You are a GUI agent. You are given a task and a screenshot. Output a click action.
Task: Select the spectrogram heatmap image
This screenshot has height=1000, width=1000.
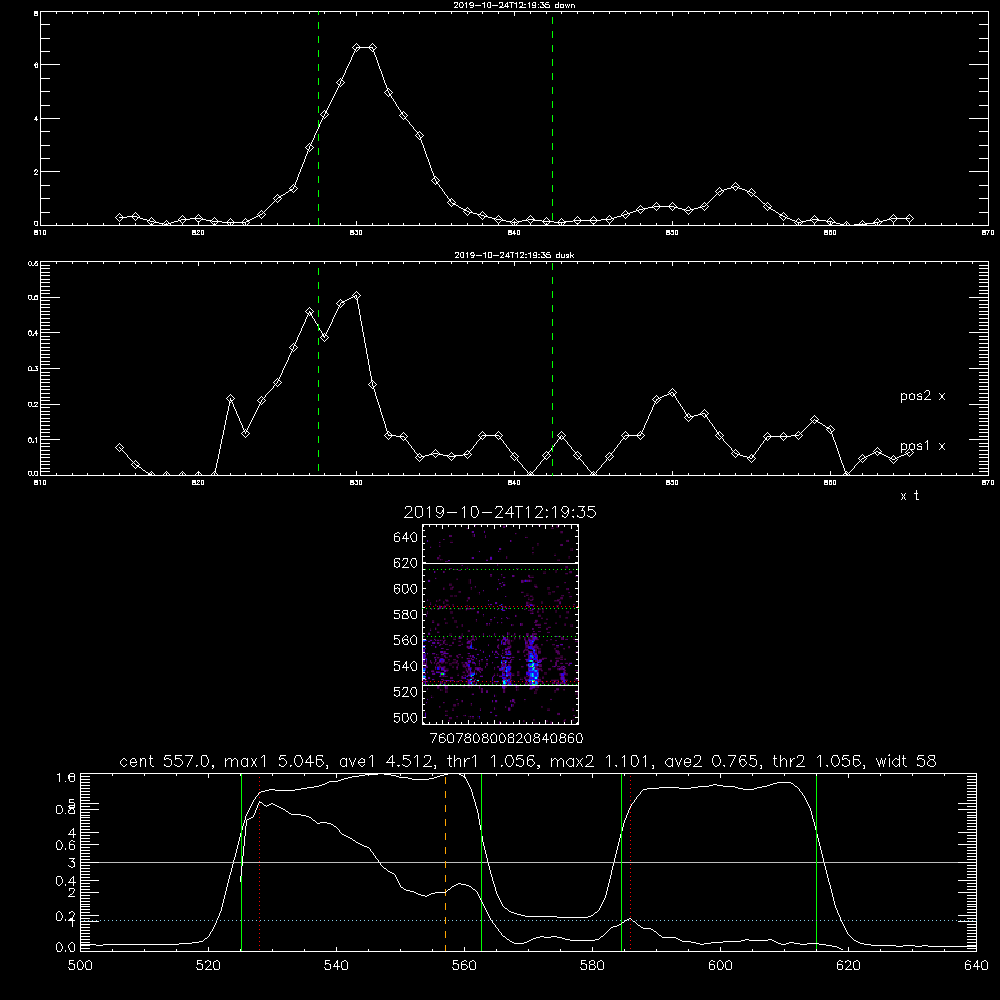coord(501,624)
